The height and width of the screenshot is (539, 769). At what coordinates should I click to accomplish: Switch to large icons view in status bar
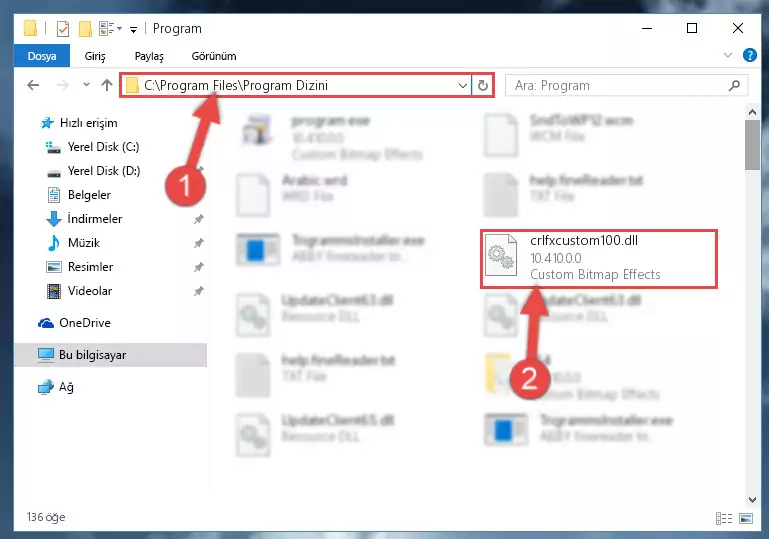tap(746, 518)
